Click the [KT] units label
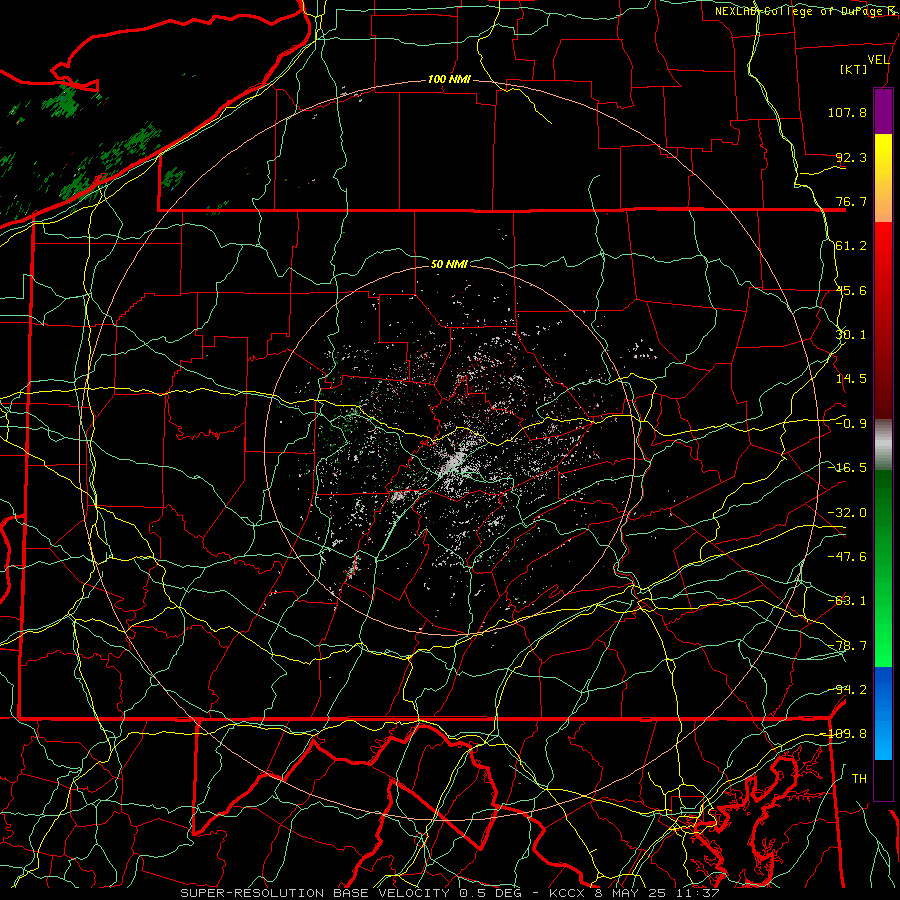Screen dimensions: 900x900 click(854, 69)
